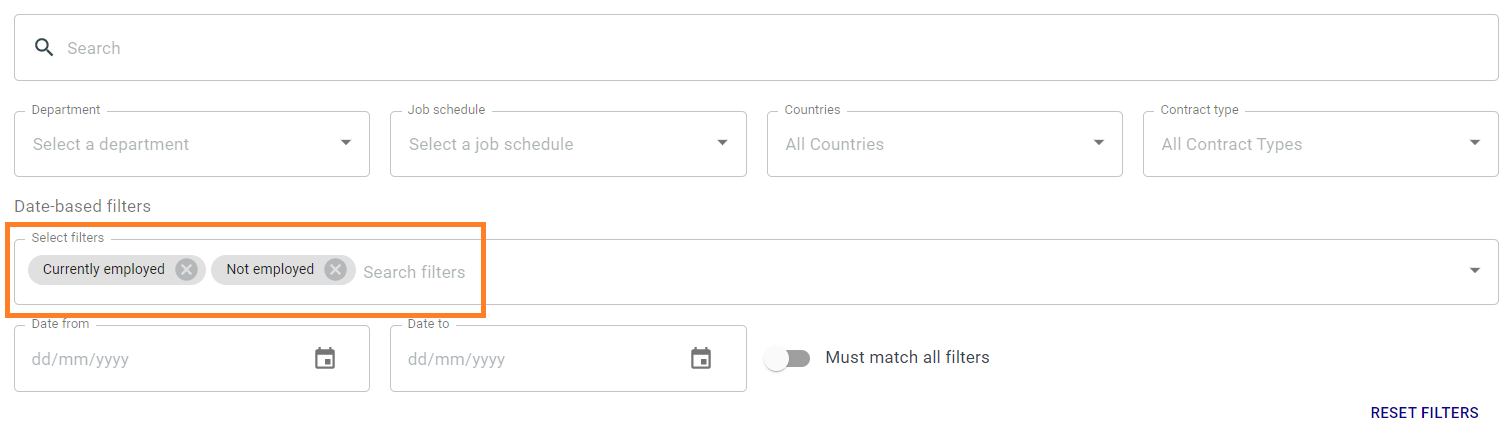Select the Not employed chip label

click(270, 269)
